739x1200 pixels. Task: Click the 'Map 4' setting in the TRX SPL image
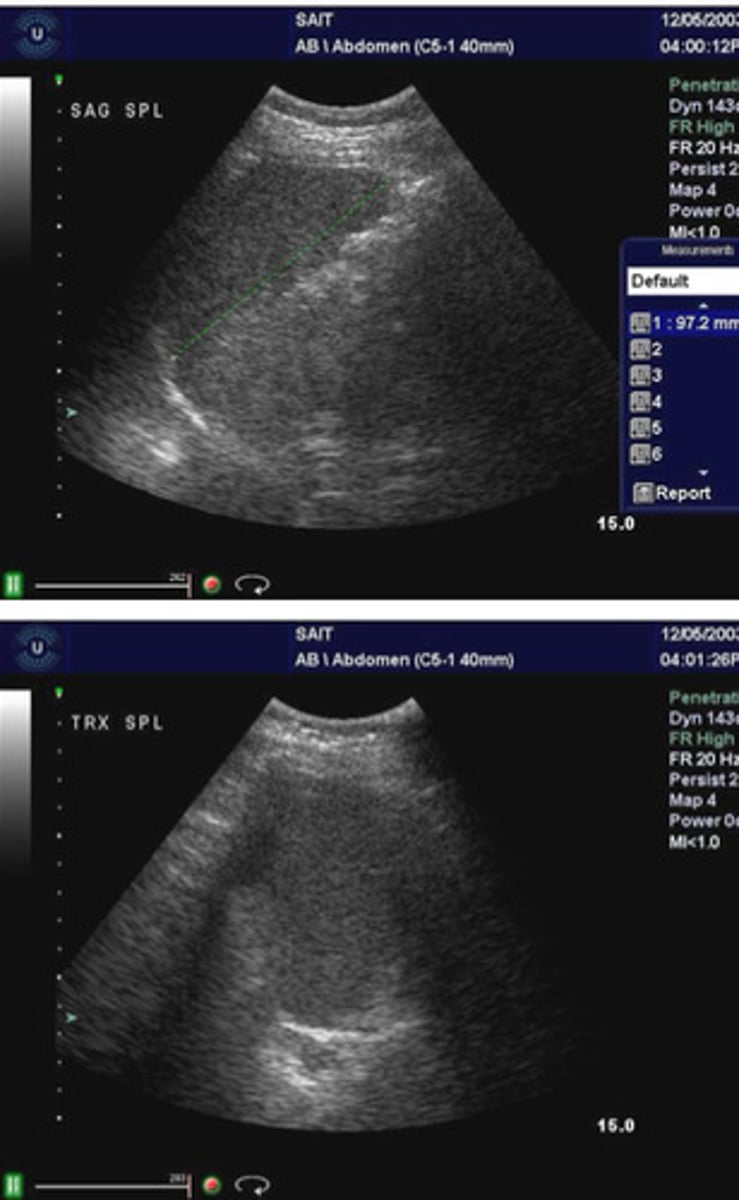[692, 801]
